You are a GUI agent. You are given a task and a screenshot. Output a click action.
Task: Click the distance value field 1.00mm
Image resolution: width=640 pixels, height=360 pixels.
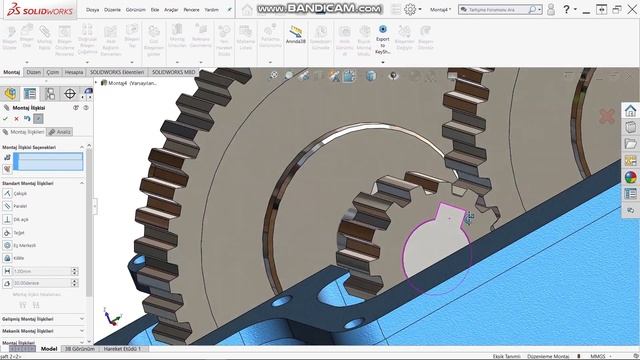pyautogui.click(x=42, y=271)
